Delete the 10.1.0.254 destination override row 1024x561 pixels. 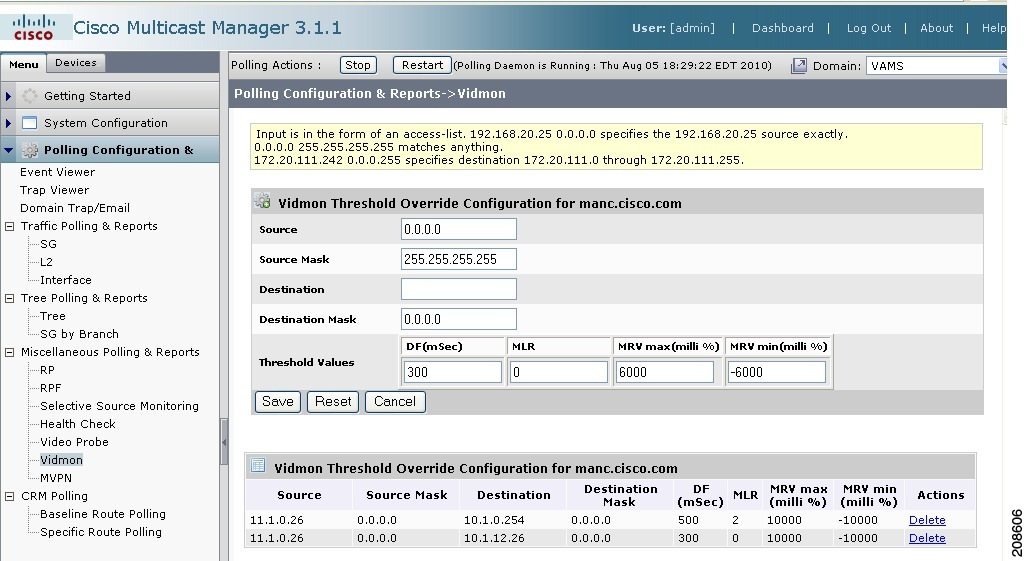[927, 521]
